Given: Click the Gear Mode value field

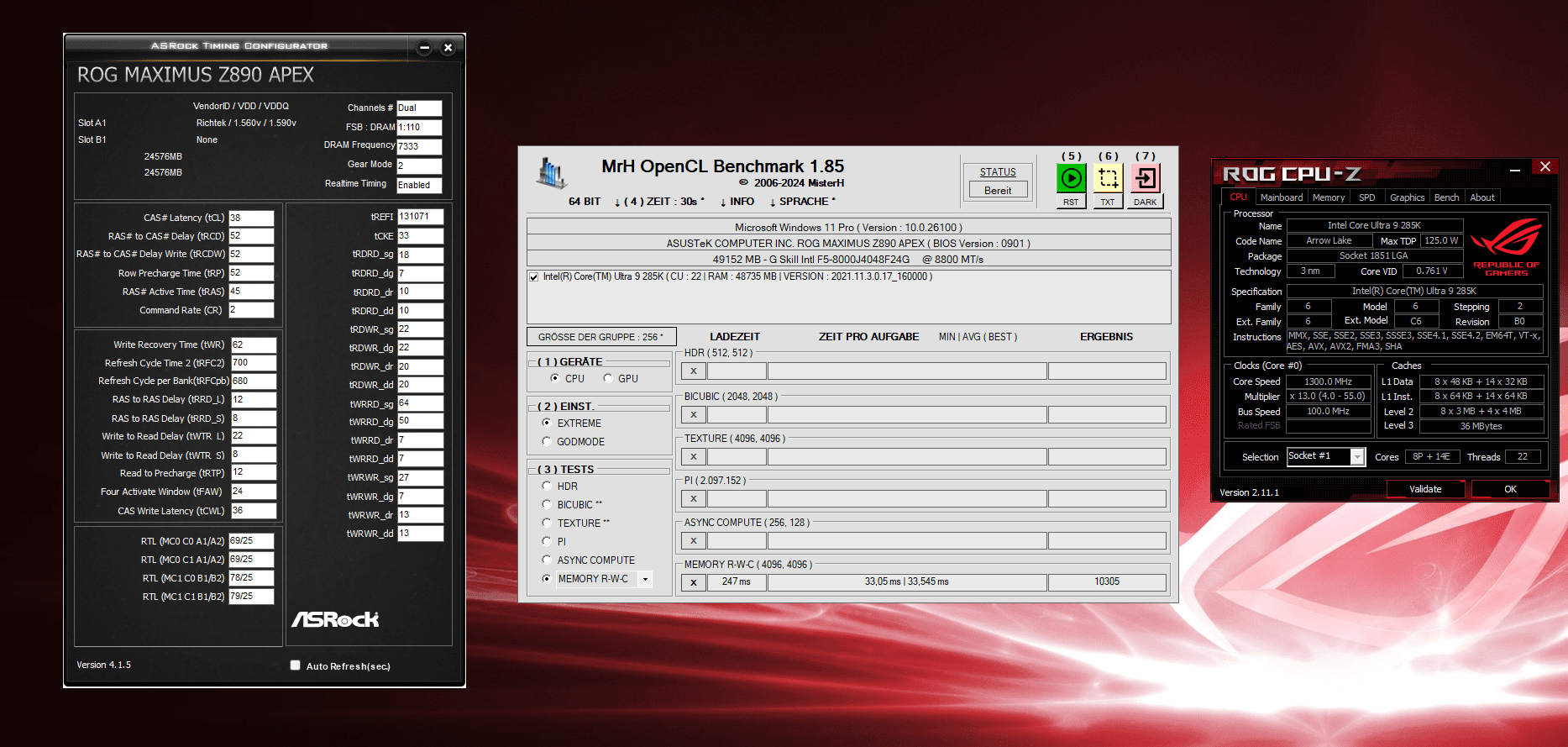Looking at the screenshot, I should (419, 166).
